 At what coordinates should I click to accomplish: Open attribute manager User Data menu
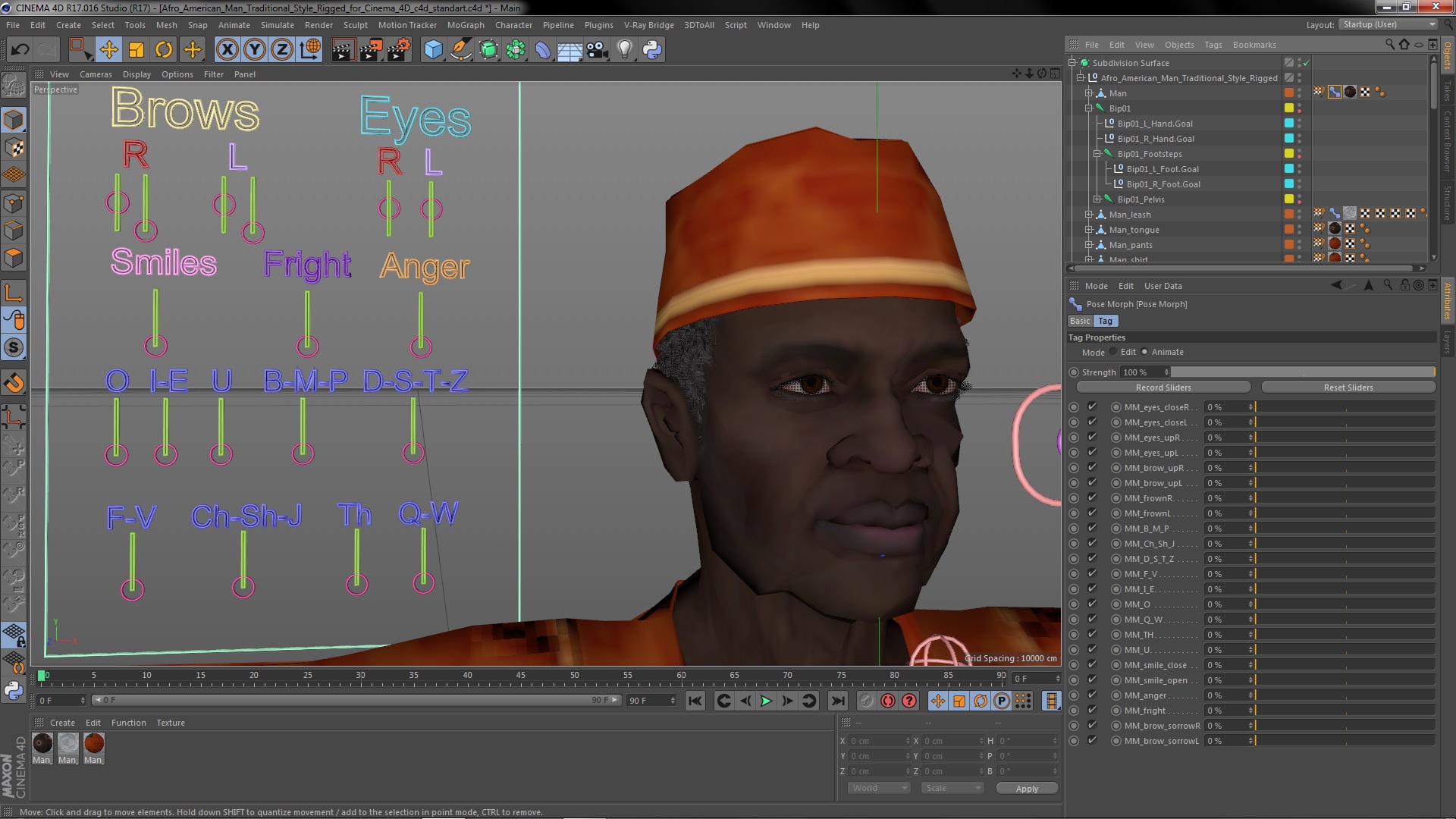tap(1163, 286)
